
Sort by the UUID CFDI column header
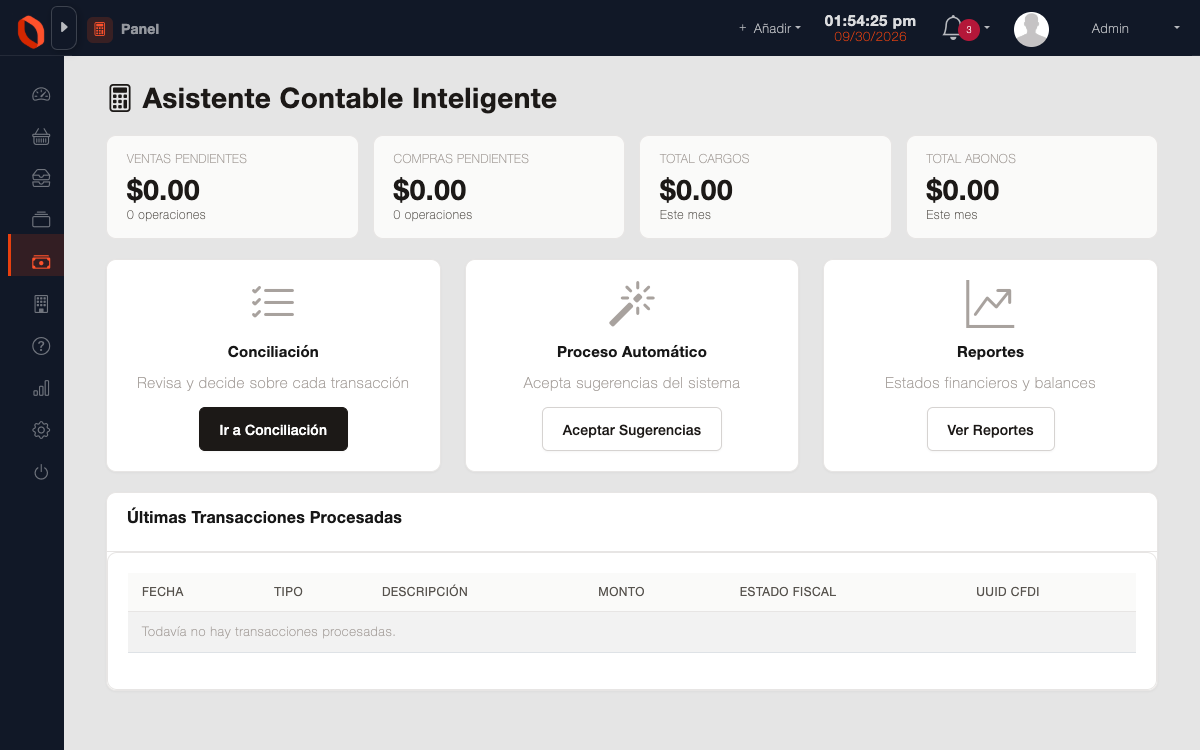pos(1008,592)
